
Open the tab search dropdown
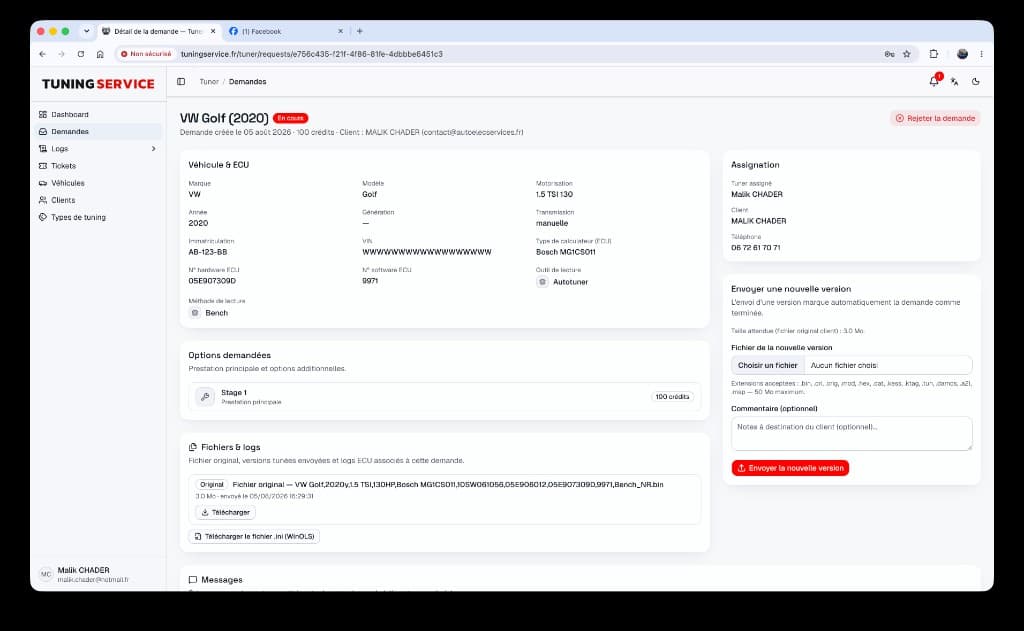click(86, 31)
